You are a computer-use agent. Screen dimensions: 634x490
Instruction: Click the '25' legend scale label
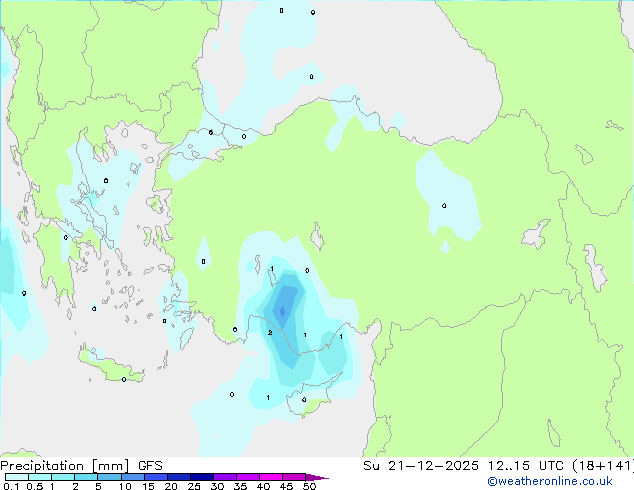click(x=194, y=486)
